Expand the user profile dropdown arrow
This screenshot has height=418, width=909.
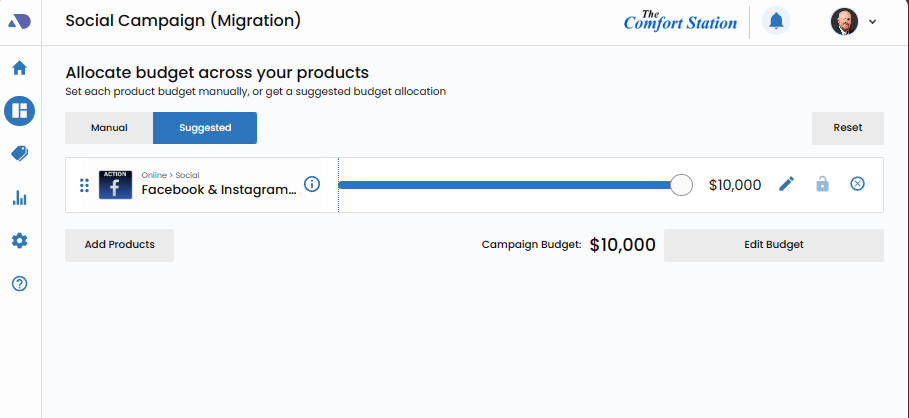click(x=873, y=22)
